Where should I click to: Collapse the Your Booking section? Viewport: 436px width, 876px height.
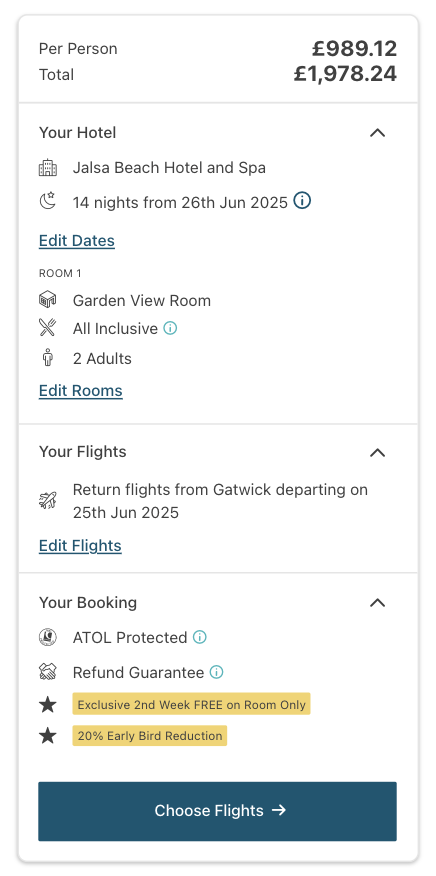point(378,603)
